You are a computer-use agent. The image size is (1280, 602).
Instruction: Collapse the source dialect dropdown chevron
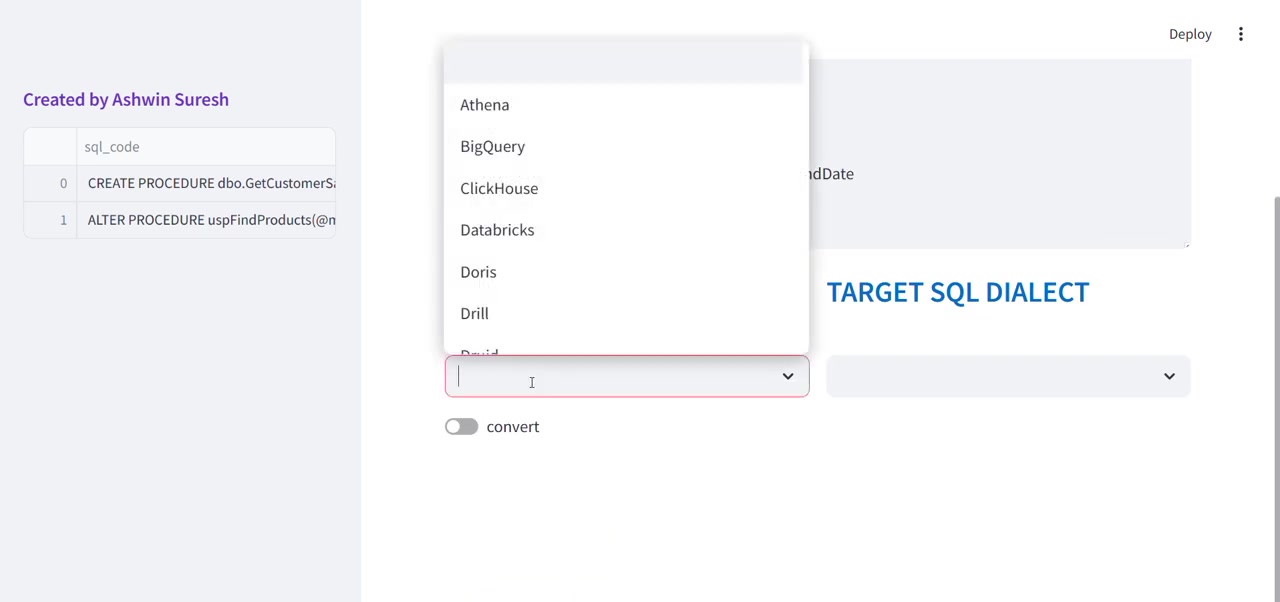[788, 376]
